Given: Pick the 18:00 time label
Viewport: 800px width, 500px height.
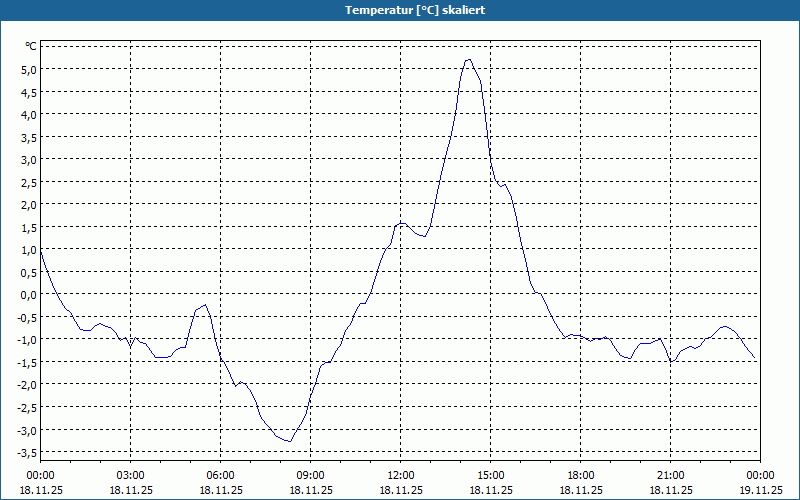Looking at the screenshot, I should (x=581, y=476).
